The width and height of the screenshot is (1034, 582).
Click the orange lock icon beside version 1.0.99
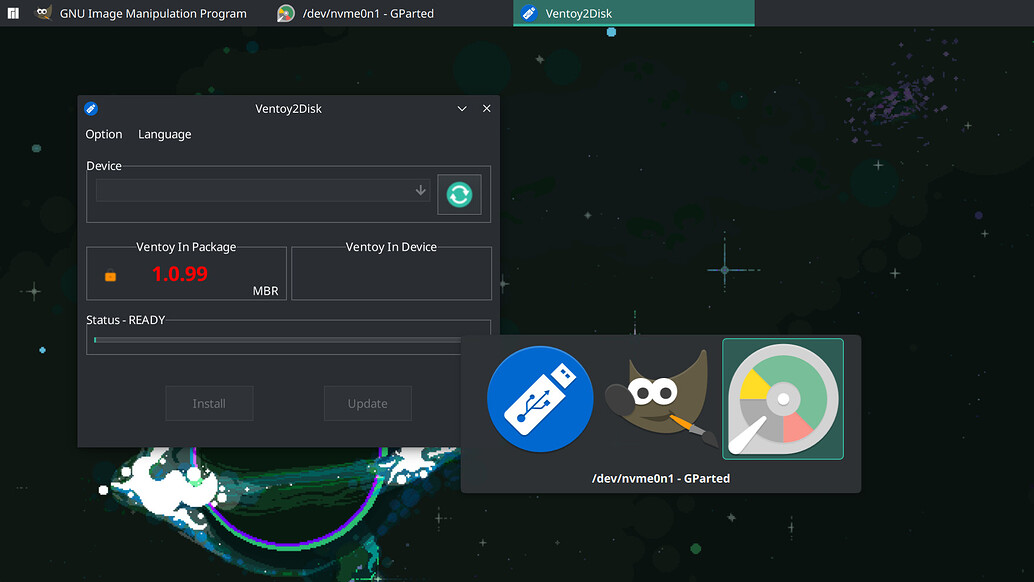[x=110, y=276]
